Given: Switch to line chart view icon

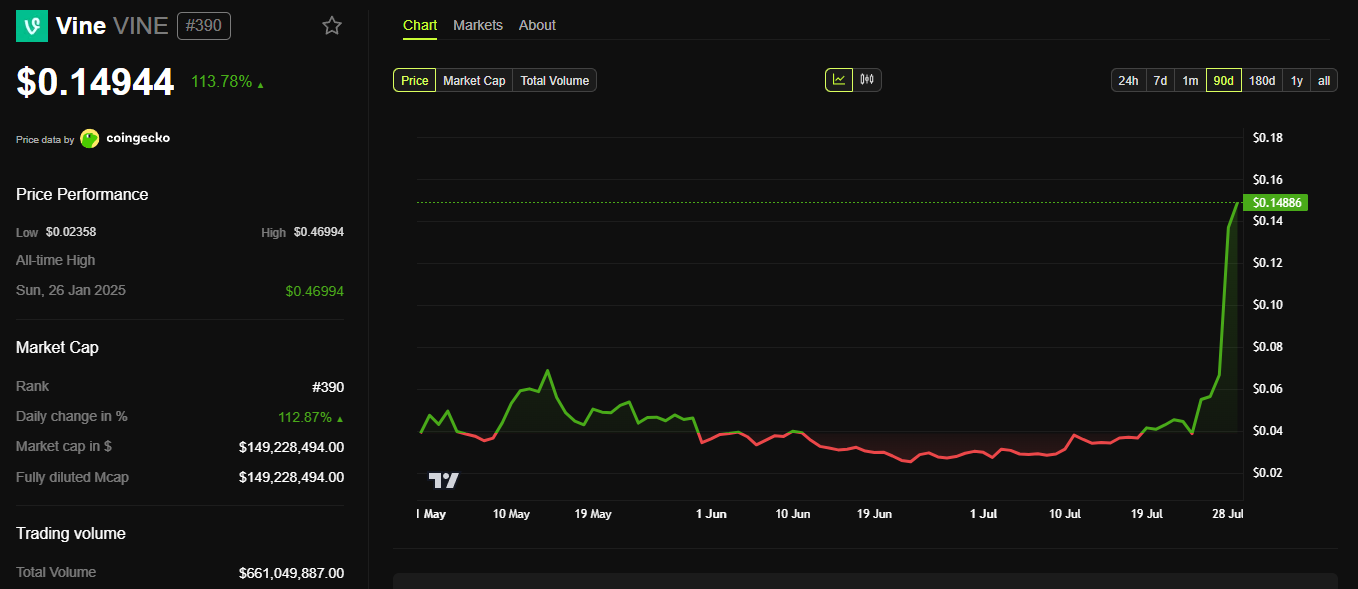Looking at the screenshot, I should [x=839, y=80].
